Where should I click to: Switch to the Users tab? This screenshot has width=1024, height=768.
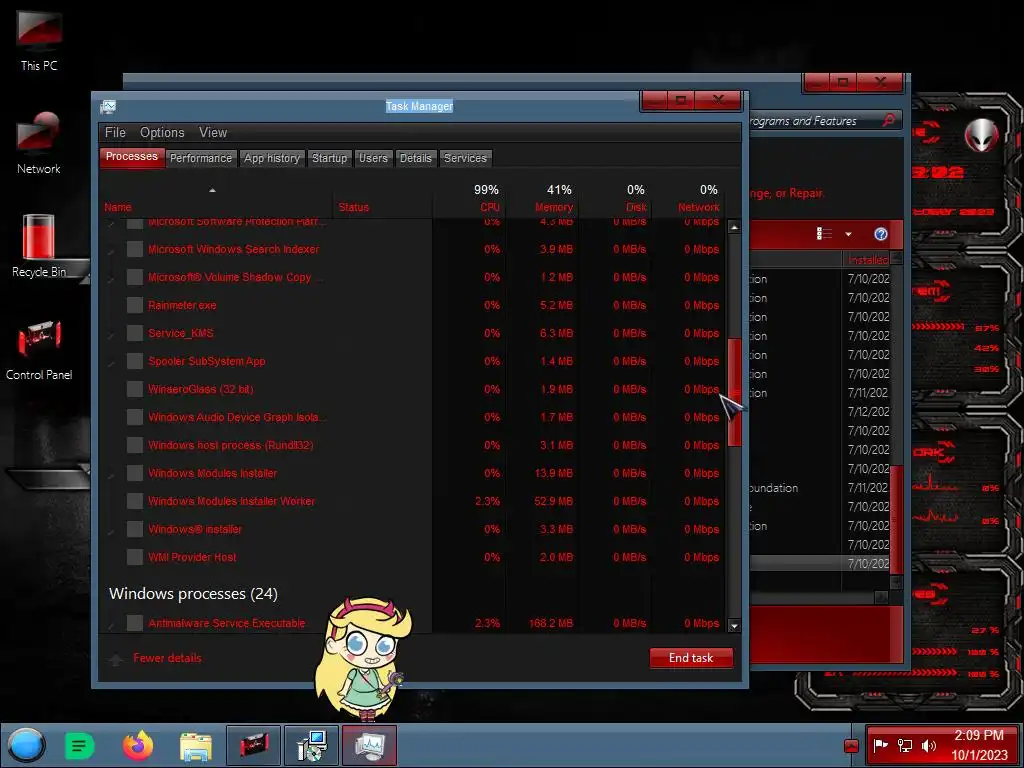click(373, 158)
